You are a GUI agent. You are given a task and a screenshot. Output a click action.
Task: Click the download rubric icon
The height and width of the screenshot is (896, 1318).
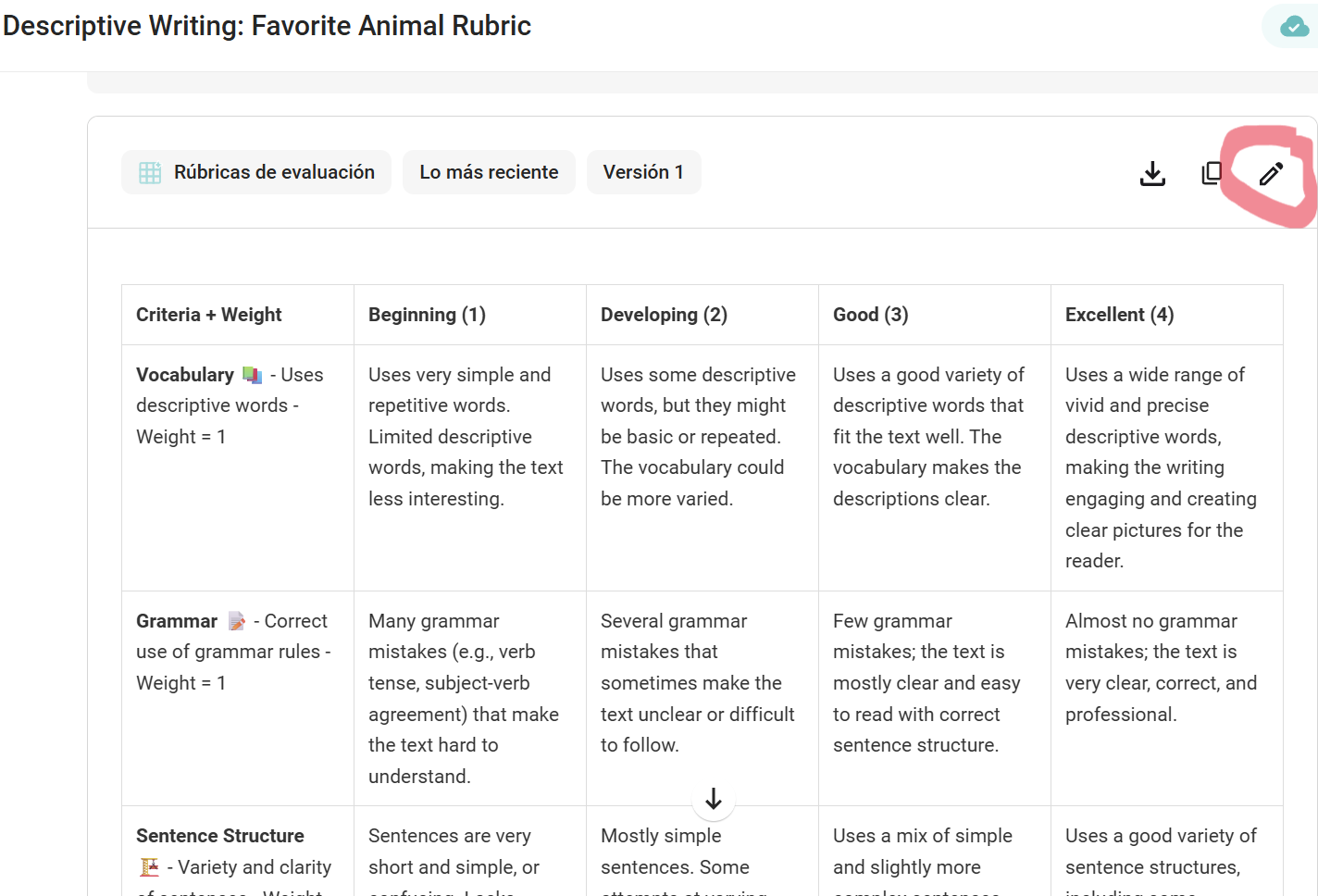1152,173
